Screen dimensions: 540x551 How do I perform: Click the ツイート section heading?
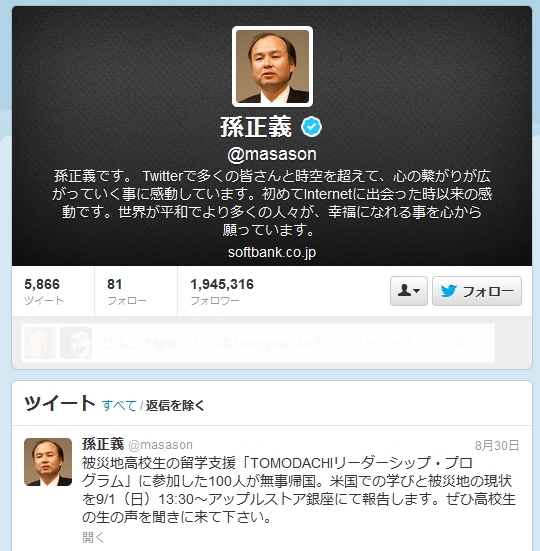coord(59,403)
